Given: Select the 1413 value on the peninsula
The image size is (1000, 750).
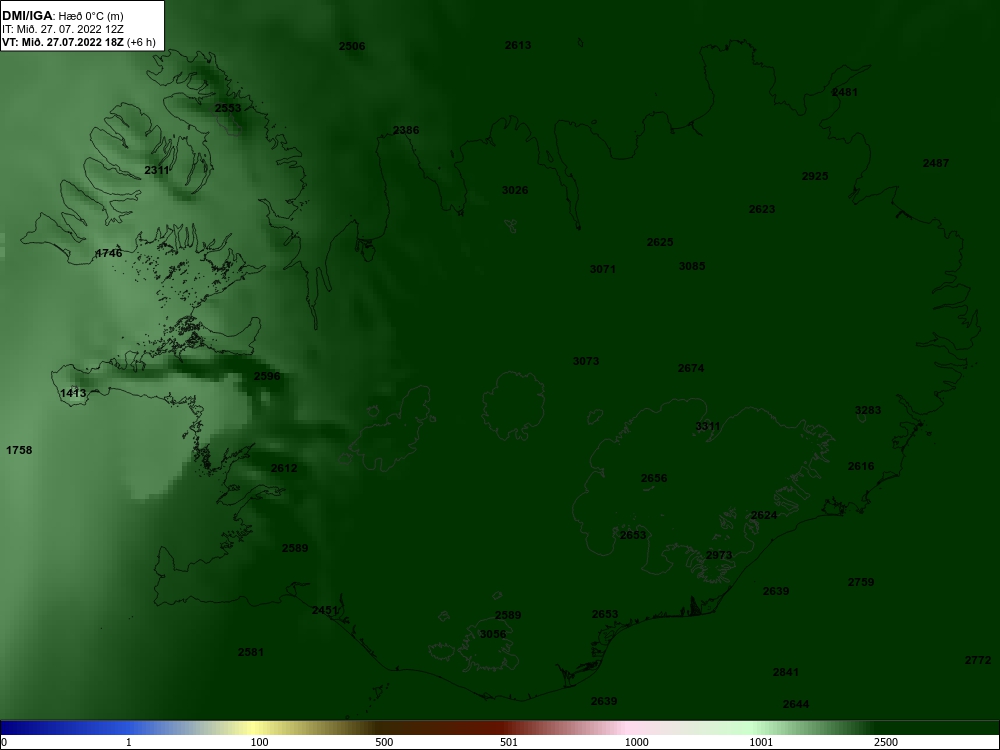Looking at the screenshot, I should pos(73,393).
